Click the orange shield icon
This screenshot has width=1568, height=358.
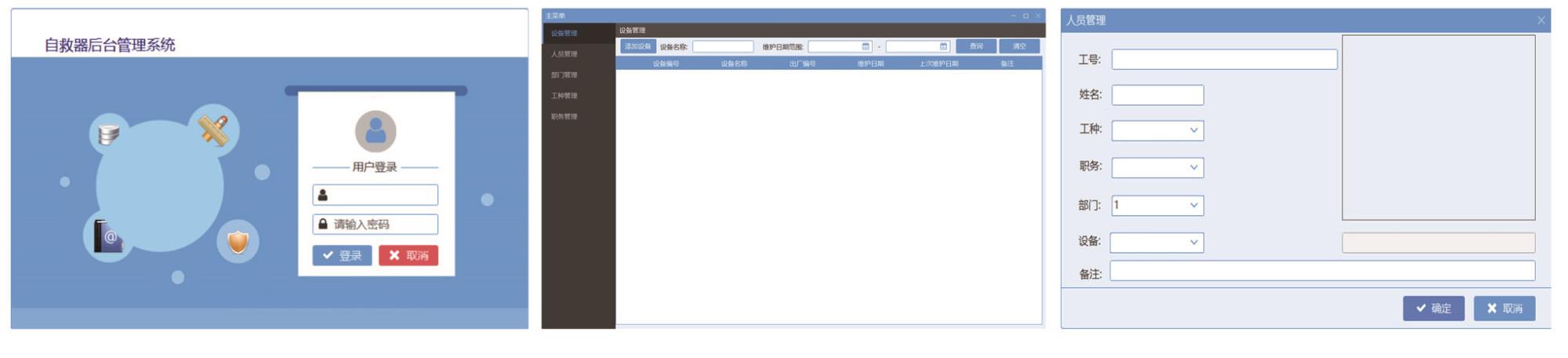coord(238,242)
